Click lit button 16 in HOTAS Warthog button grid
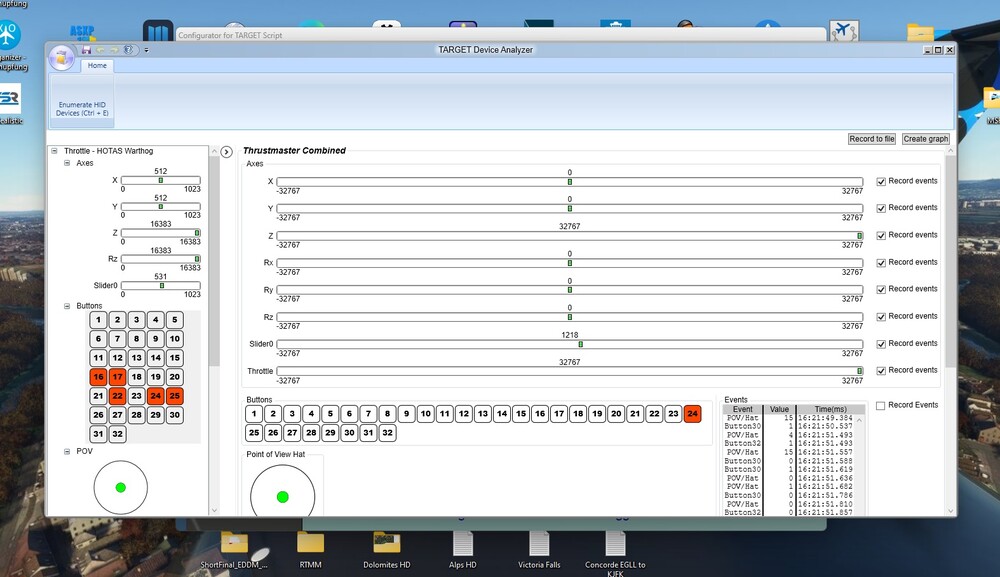The height and width of the screenshot is (577, 1000). tap(98, 377)
